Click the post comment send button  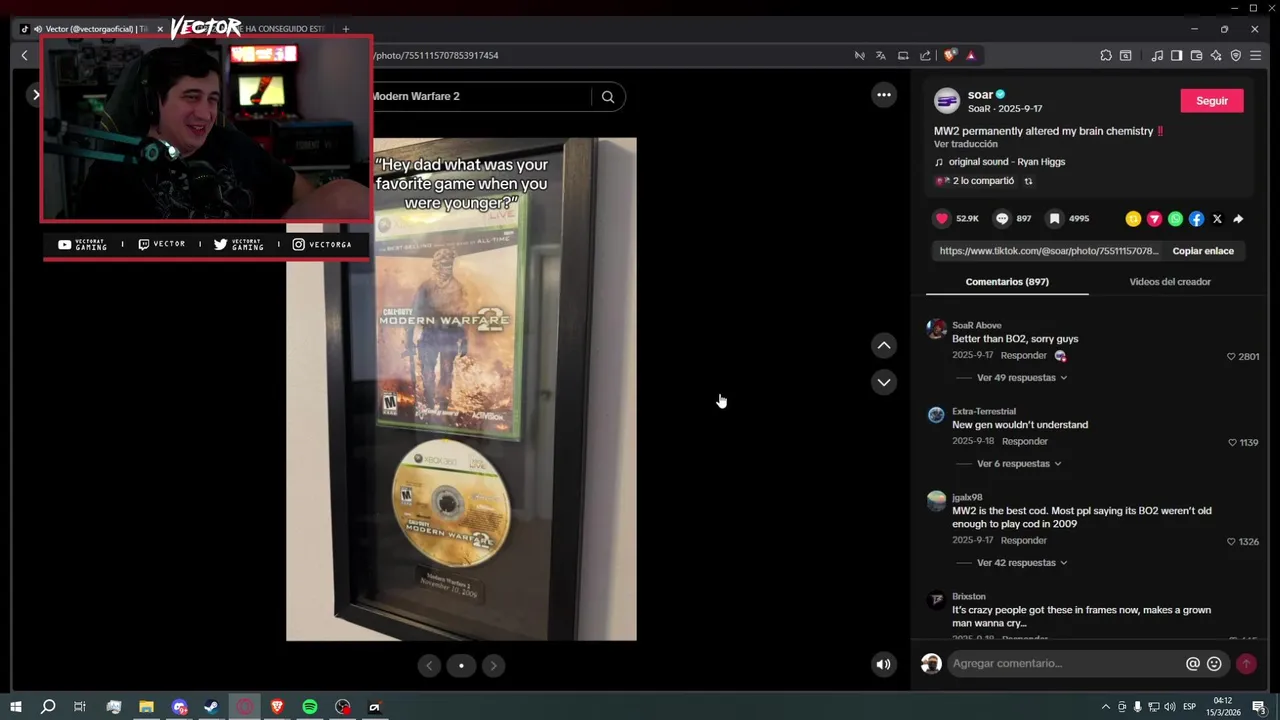[x=1246, y=663]
